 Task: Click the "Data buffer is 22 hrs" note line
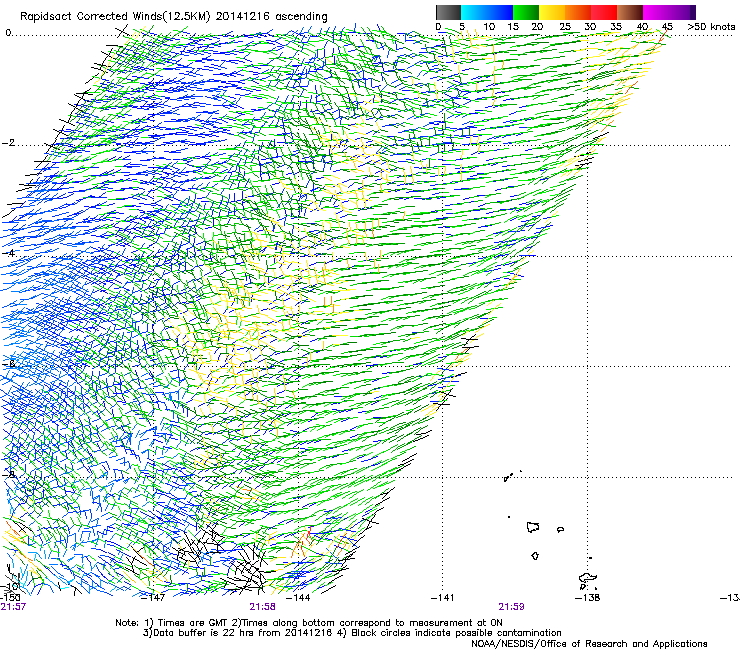click(352, 633)
